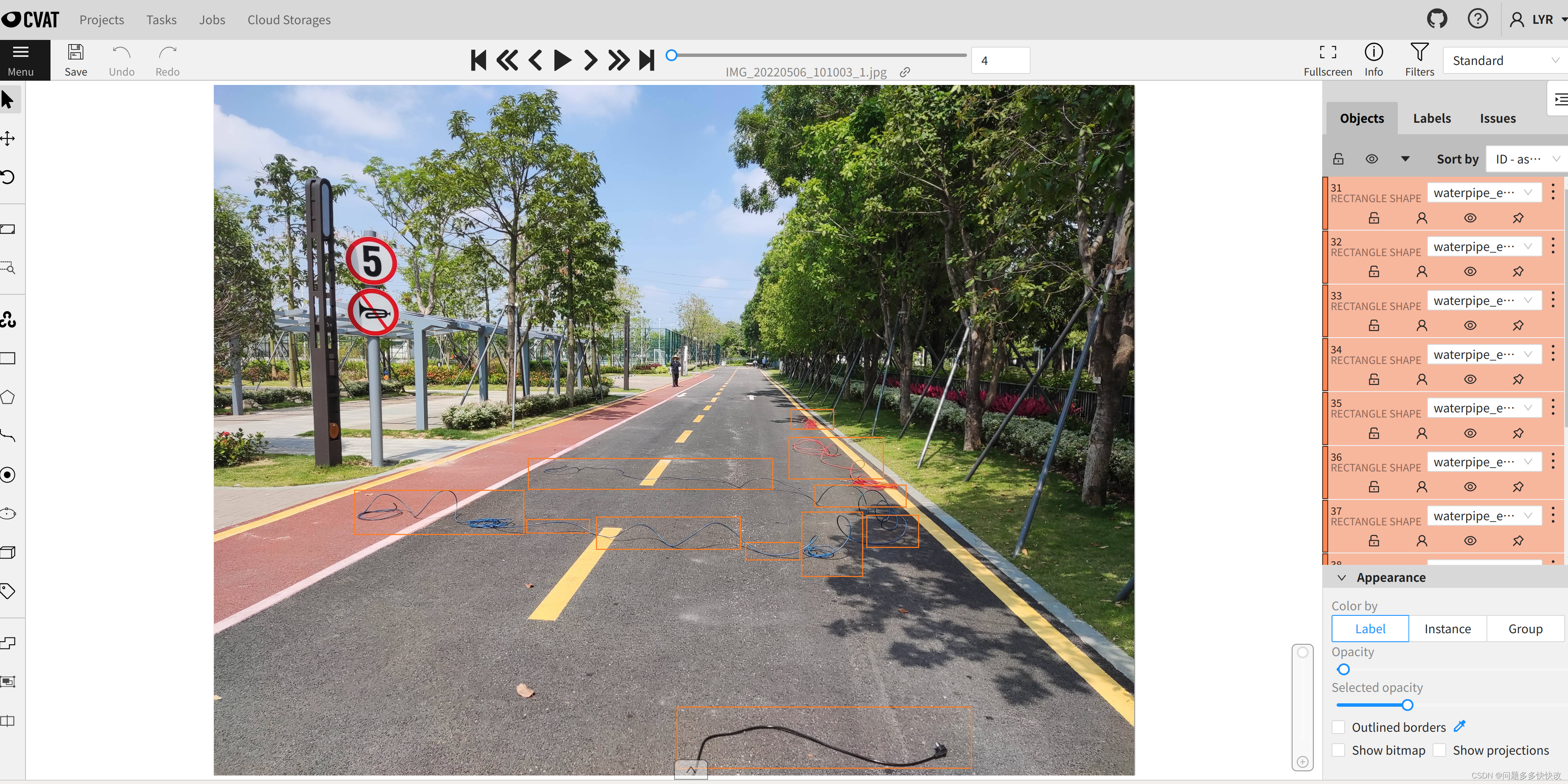Choose the draw polyline tool
Viewport: 1568px width, 784px height.
[x=8, y=436]
